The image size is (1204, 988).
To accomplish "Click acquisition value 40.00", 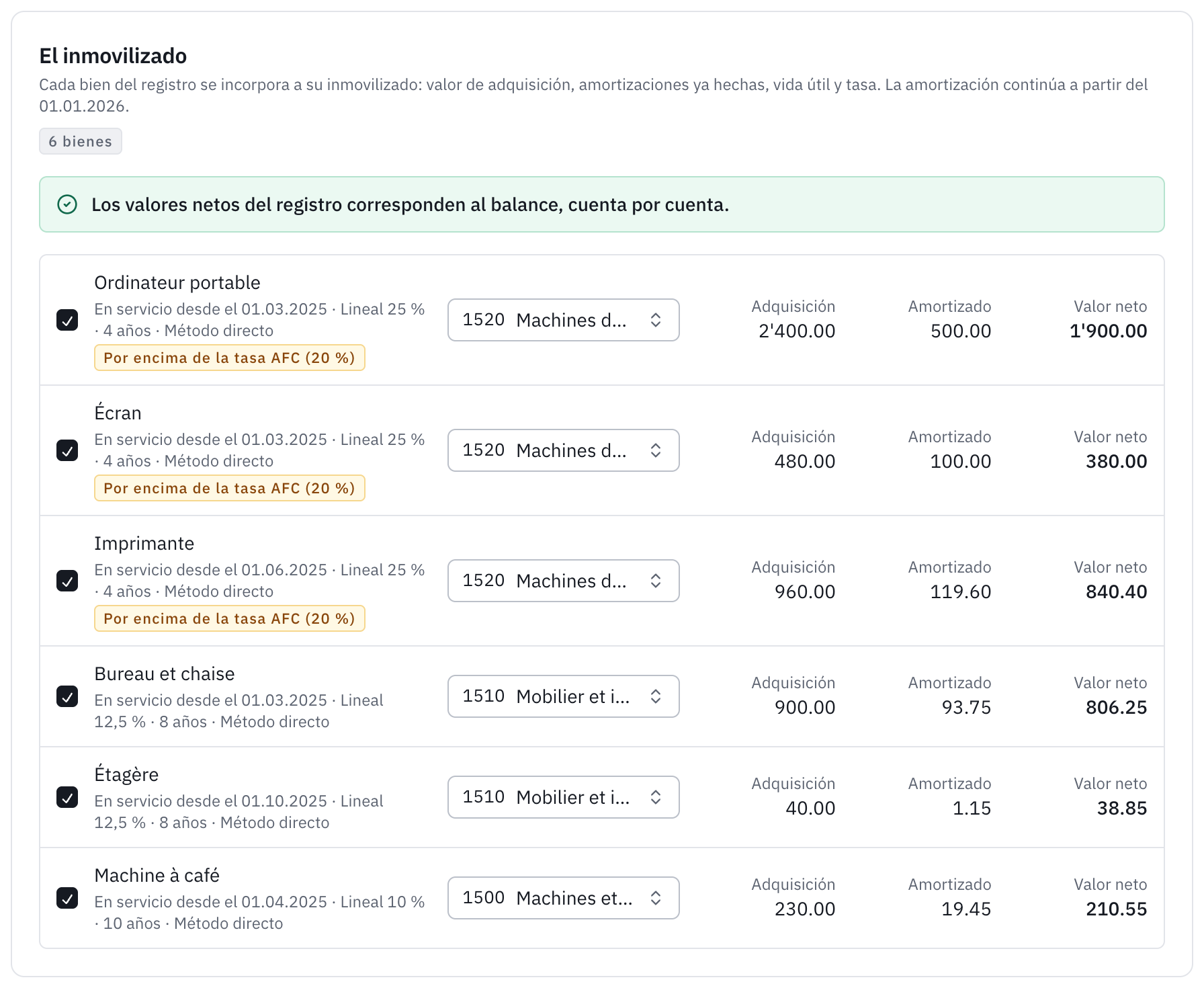I will tap(810, 808).
